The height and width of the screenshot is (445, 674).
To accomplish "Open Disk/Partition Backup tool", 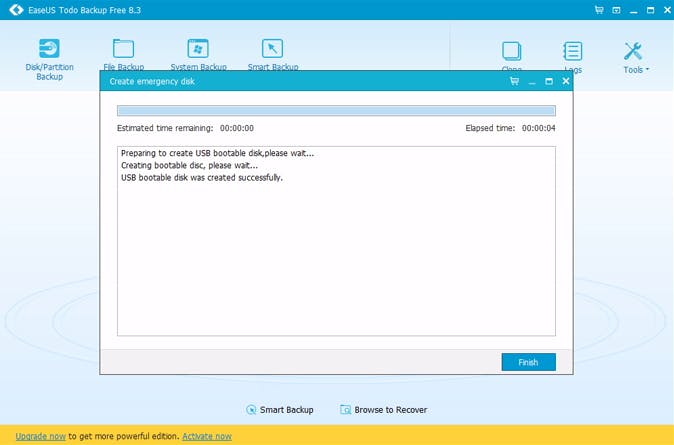I will pos(49,58).
